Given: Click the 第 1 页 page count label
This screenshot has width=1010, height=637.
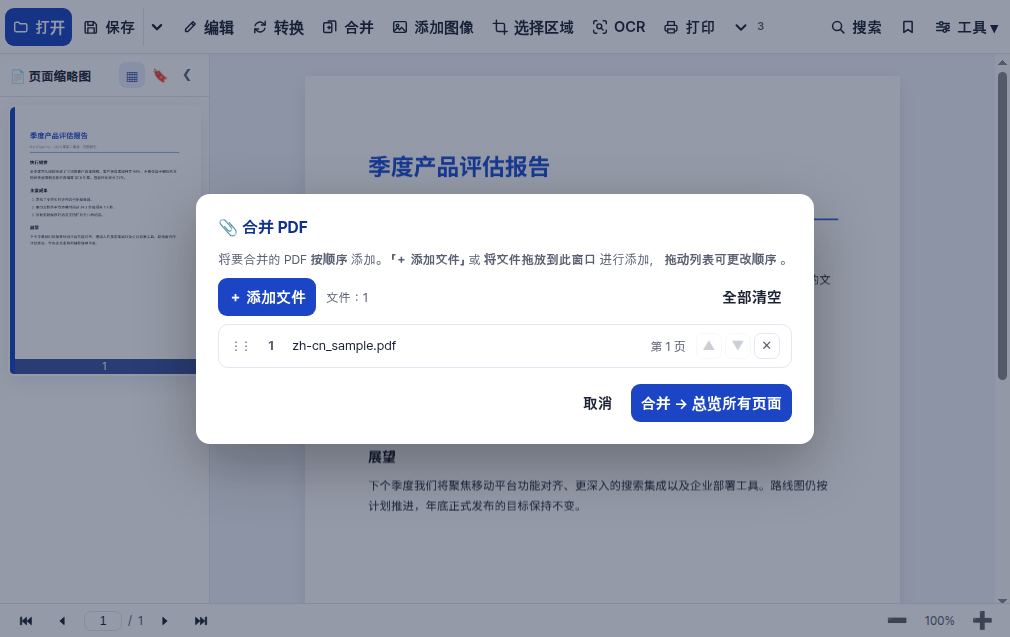Looking at the screenshot, I should [x=668, y=347].
